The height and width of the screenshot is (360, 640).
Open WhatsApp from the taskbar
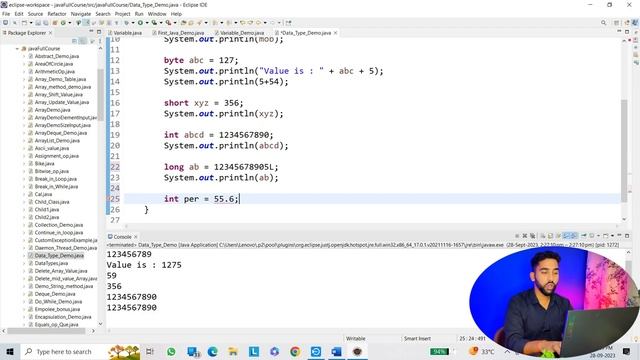[171, 351]
